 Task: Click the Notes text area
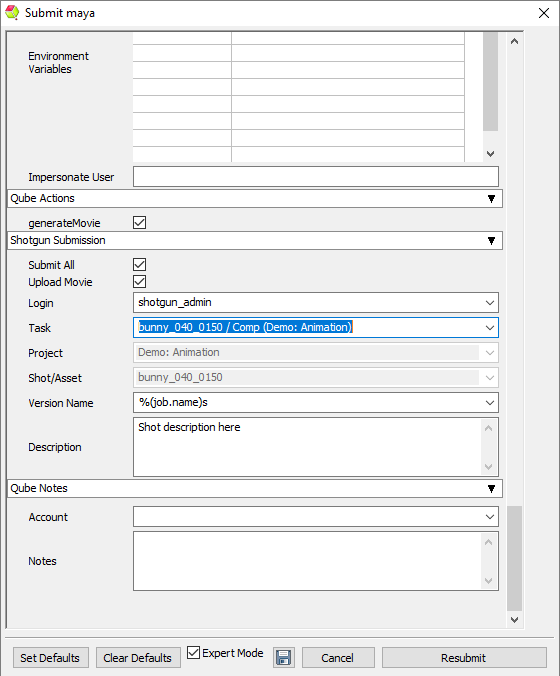[308, 561]
